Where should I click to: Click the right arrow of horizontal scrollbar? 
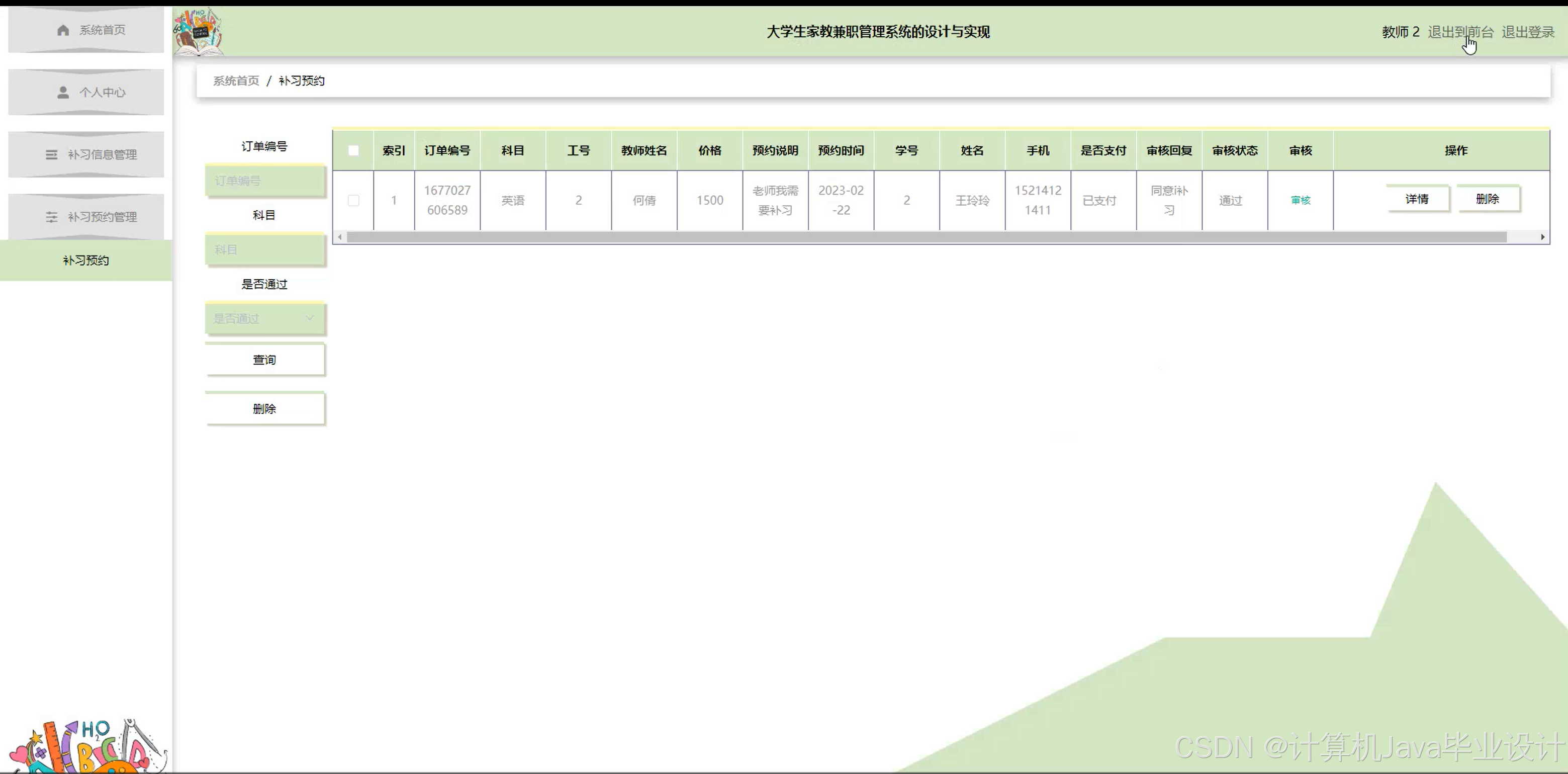point(1542,237)
